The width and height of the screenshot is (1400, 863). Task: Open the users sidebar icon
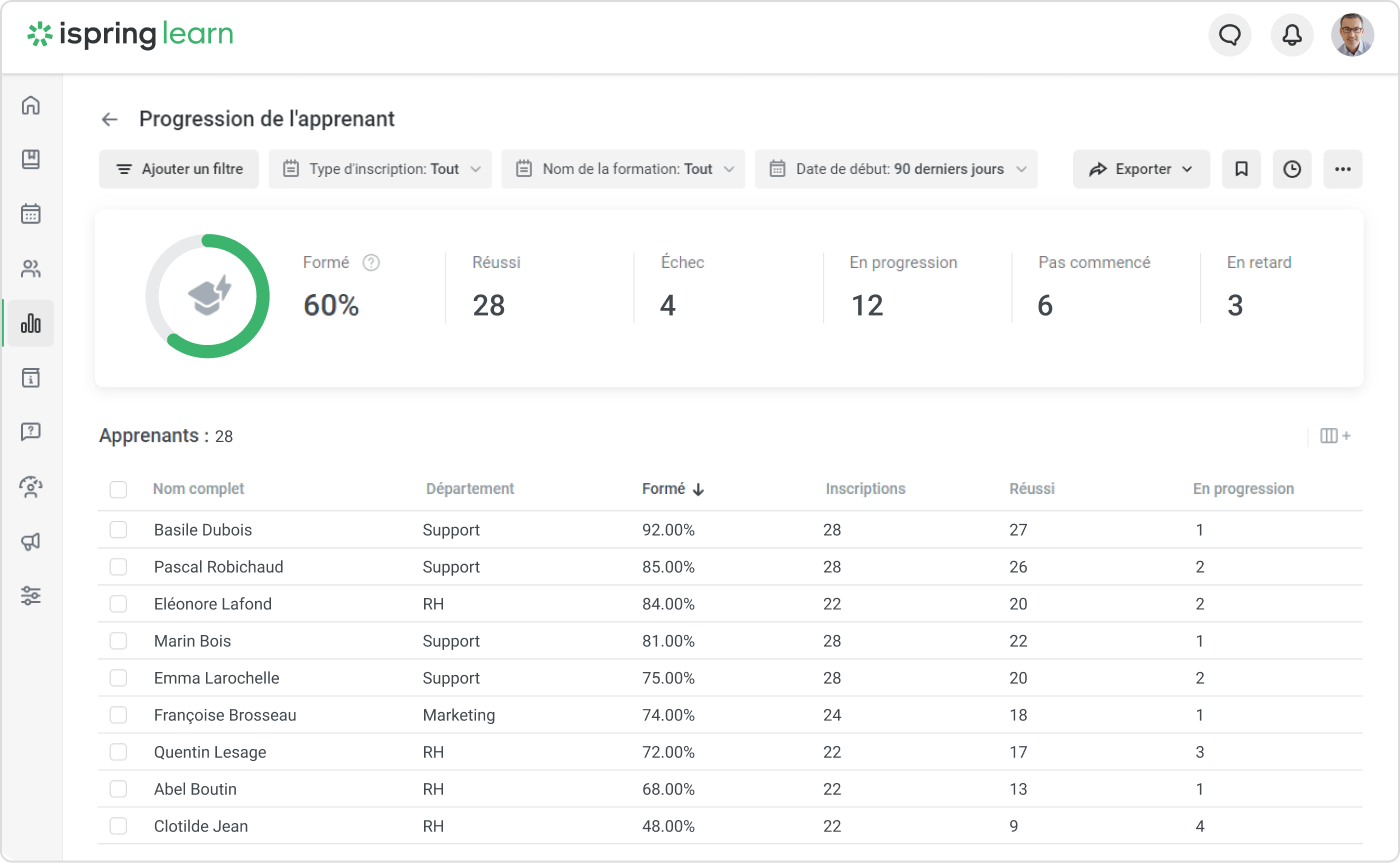pos(31,268)
